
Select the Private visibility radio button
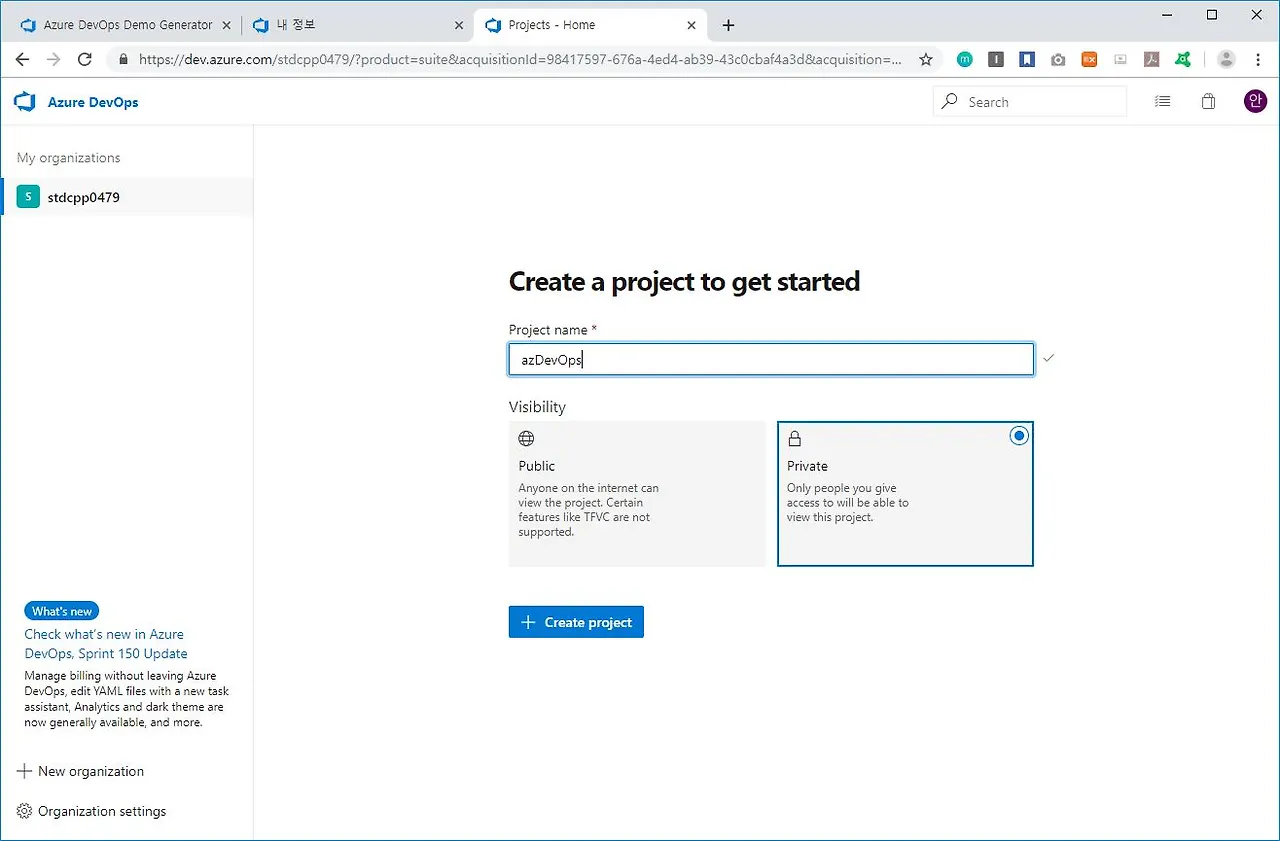point(1018,436)
